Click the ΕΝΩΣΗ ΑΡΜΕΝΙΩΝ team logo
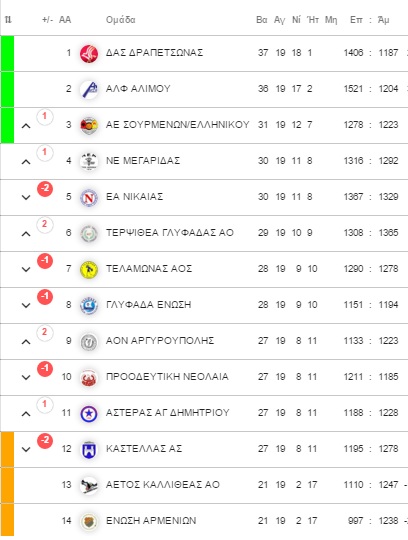This screenshot has width=408, height=540. point(89,521)
